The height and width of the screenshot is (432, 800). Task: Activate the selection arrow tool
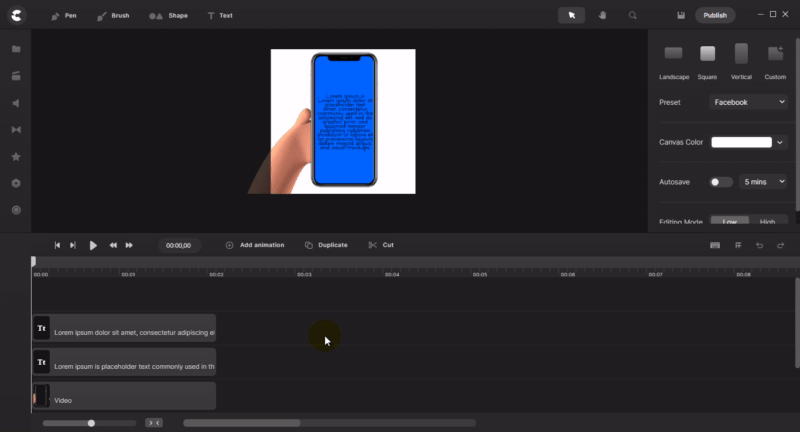(571, 15)
